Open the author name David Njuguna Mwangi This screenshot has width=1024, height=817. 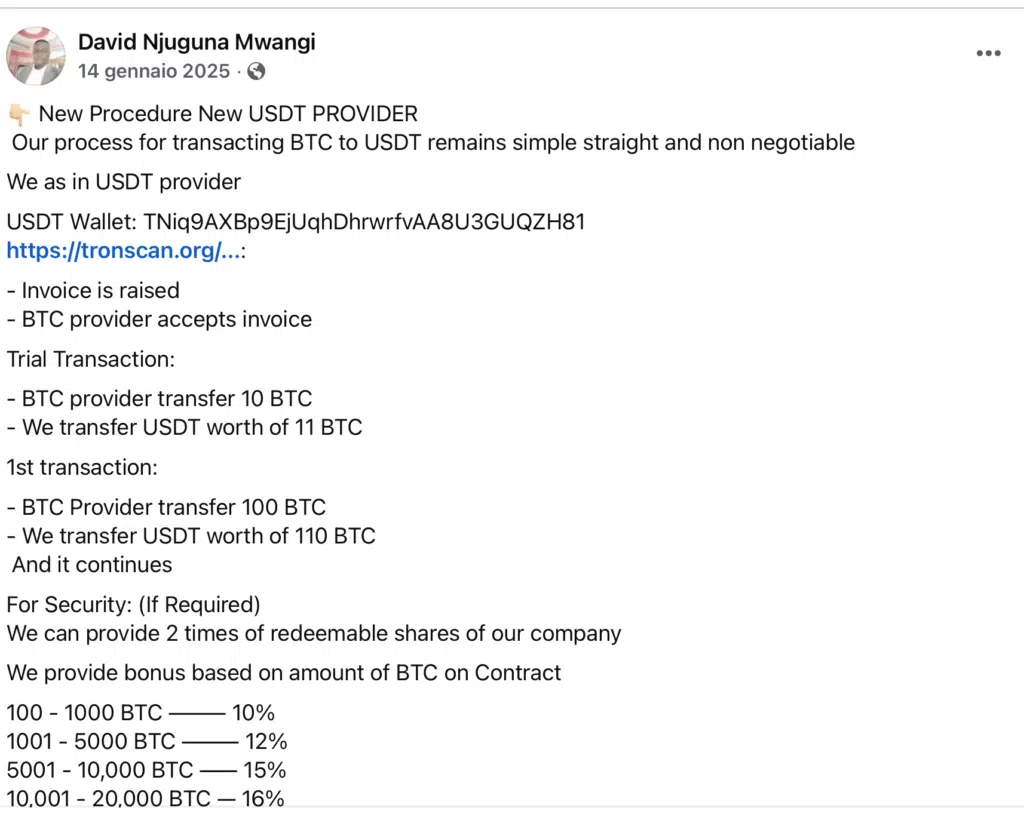(196, 42)
